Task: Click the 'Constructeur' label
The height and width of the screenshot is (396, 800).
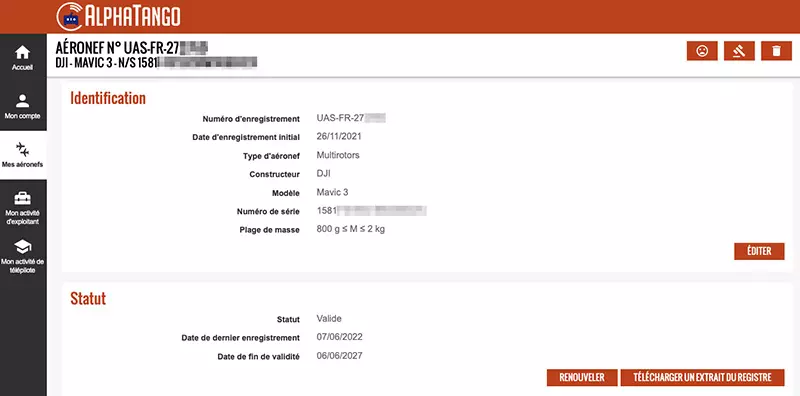Action: coord(274,174)
